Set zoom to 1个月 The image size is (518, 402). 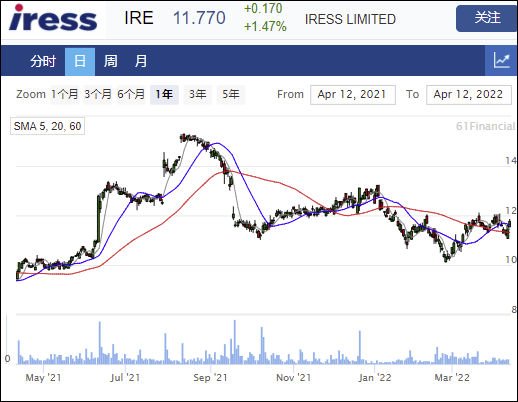pyautogui.click(x=64, y=94)
